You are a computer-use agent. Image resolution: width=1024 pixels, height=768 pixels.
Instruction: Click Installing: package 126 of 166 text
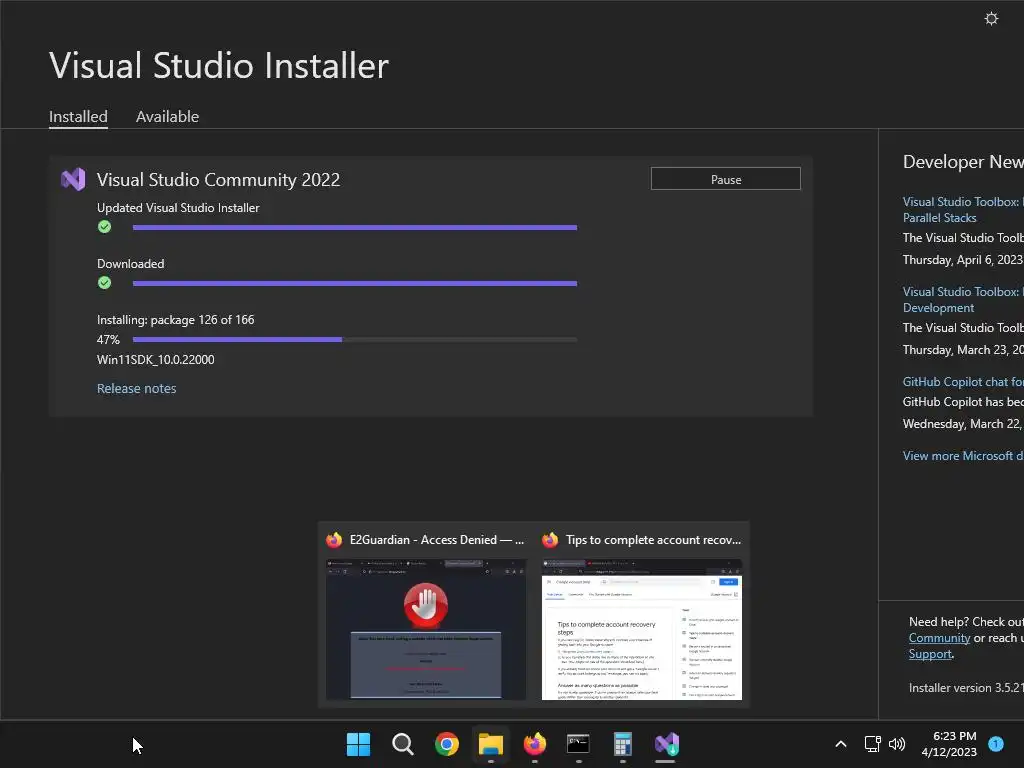pyautogui.click(x=176, y=320)
